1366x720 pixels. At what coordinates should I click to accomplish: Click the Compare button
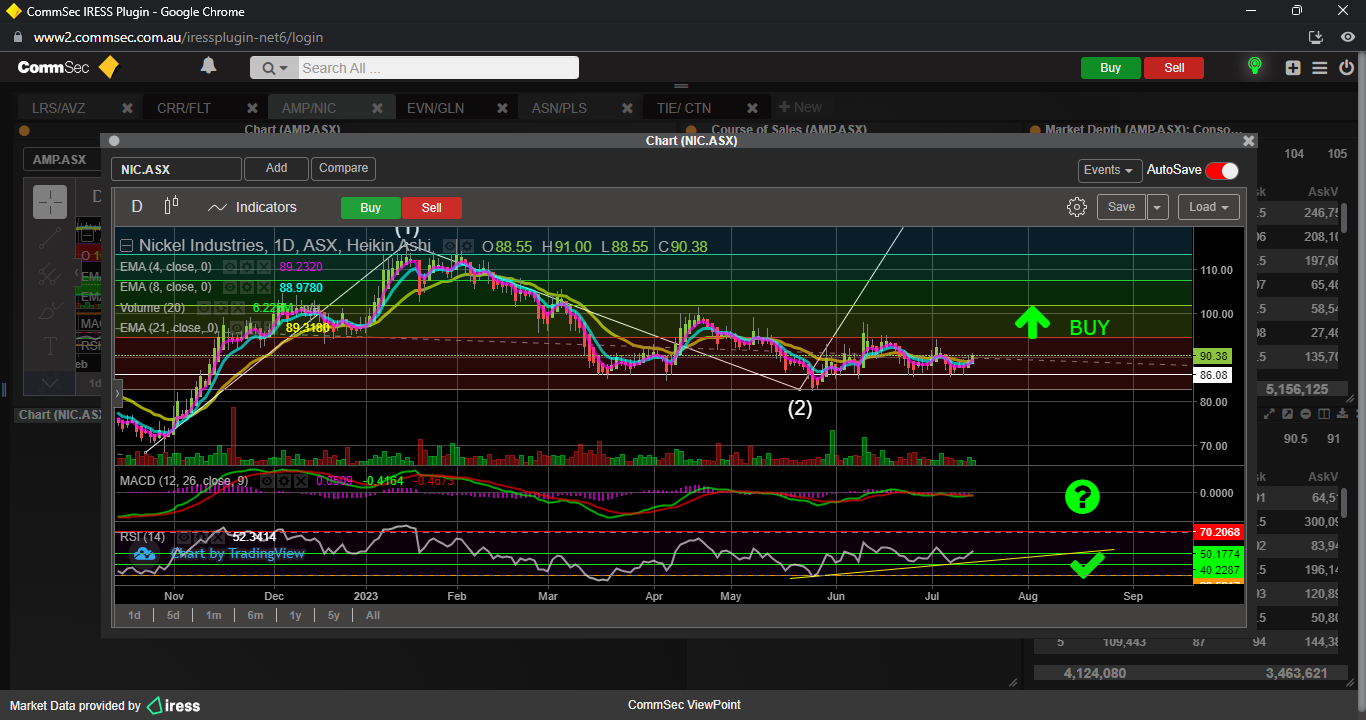click(x=344, y=169)
